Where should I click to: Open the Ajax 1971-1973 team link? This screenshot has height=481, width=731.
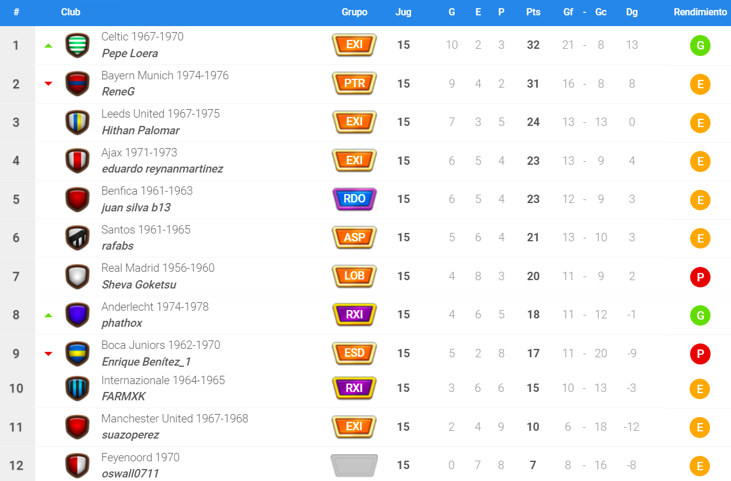click(x=139, y=152)
